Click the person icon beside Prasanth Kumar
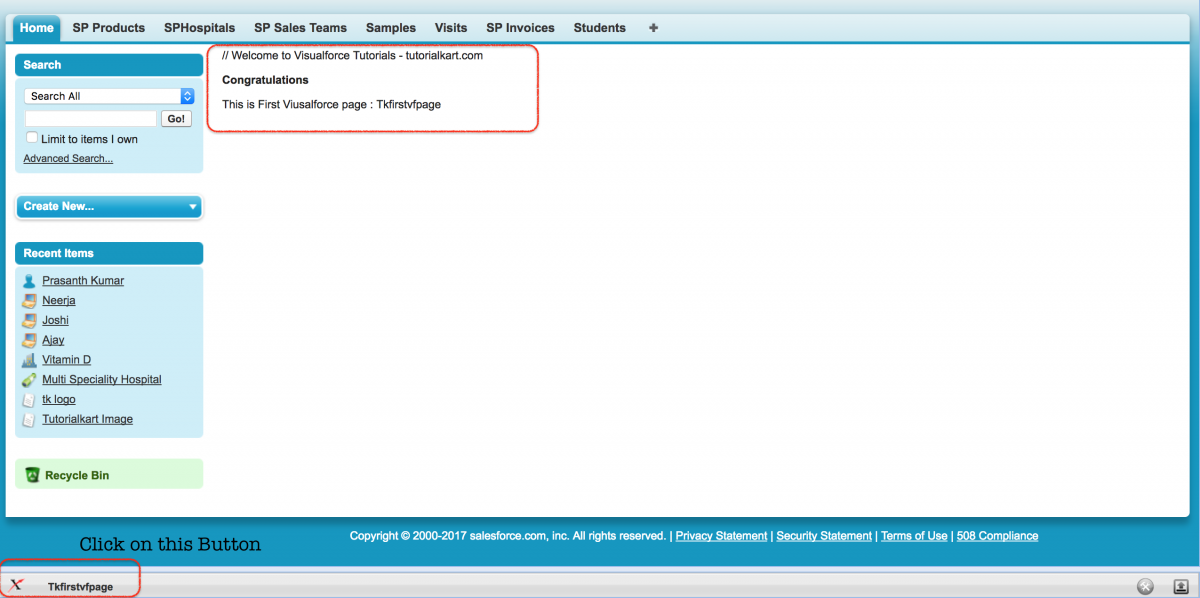The image size is (1200, 598). click(x=29, y=281)
